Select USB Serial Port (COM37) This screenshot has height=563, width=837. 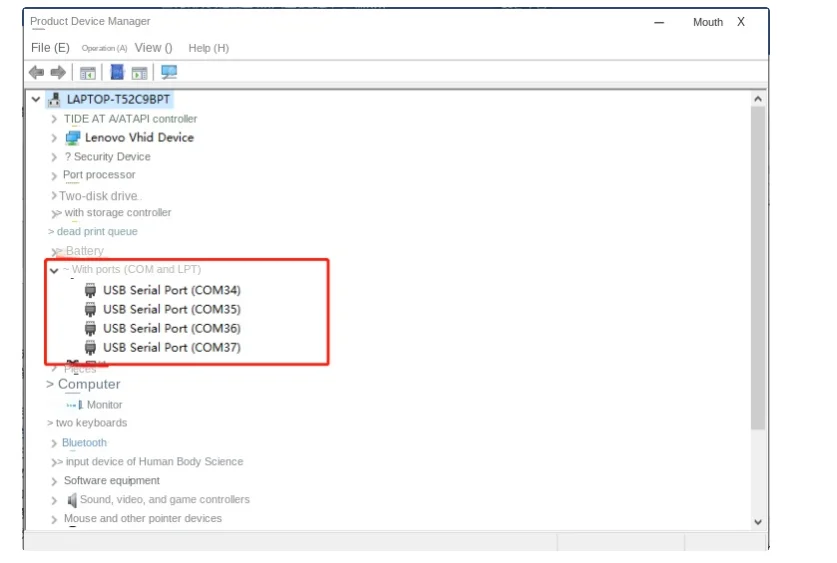tap(172, 348)
